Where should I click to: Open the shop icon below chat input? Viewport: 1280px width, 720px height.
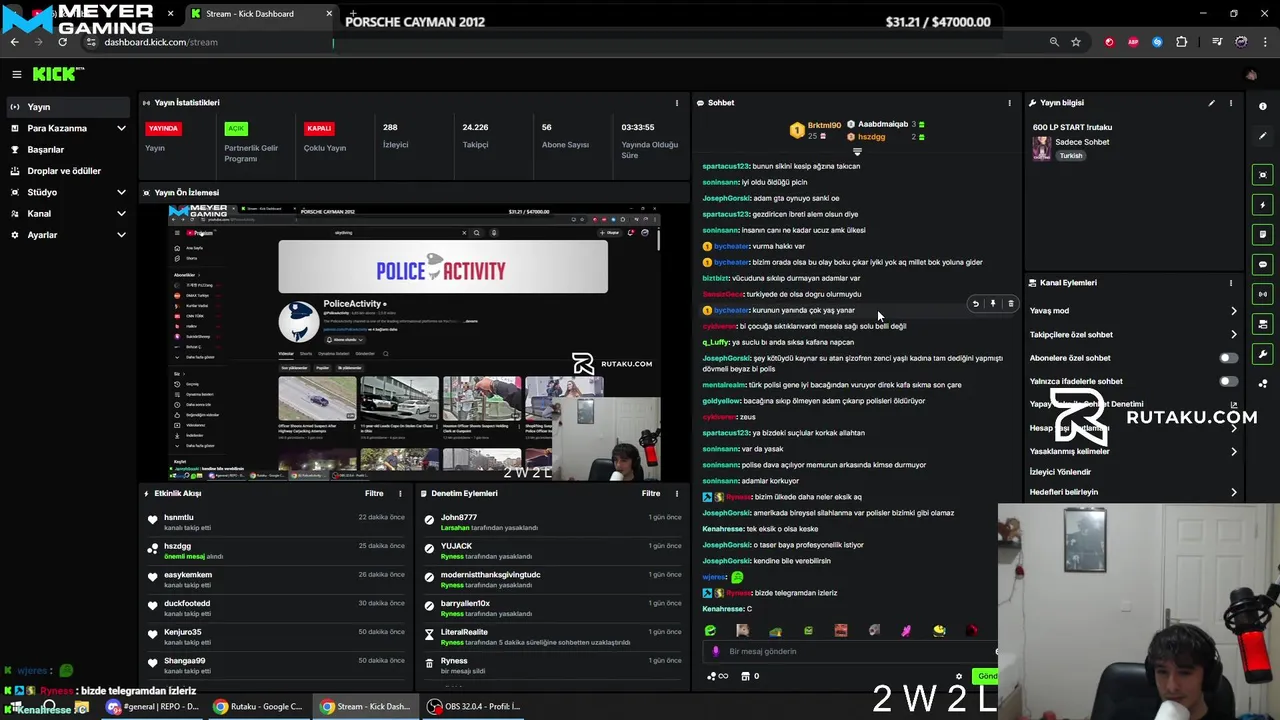[745, 676]
